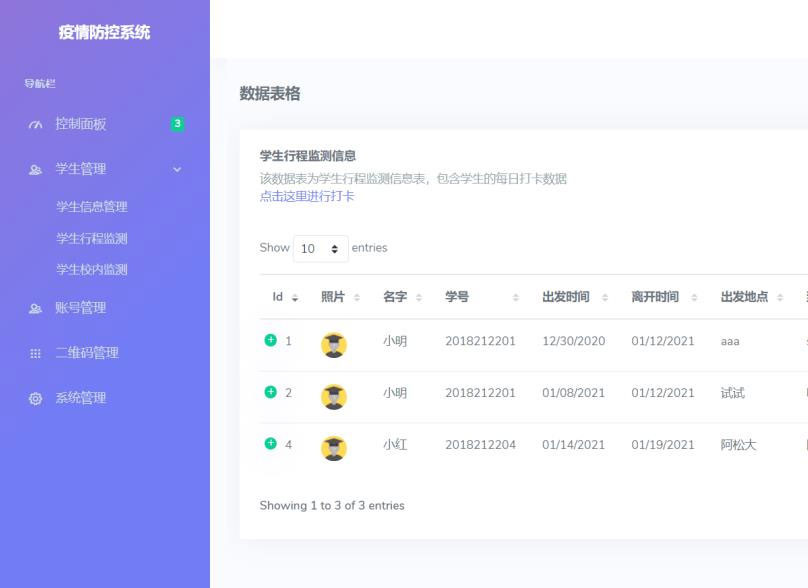Sort table by the 名字 column arrows

(419, 298)
